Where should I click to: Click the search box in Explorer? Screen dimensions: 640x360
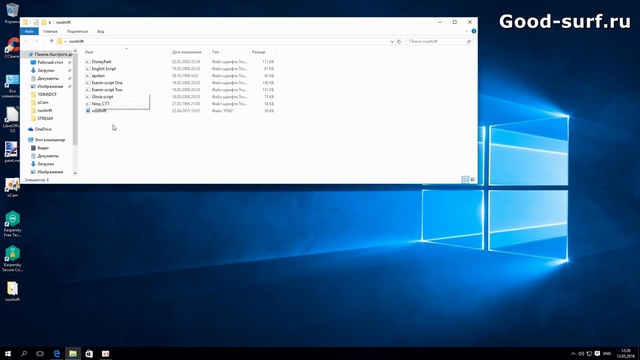[x=439, y=41]
